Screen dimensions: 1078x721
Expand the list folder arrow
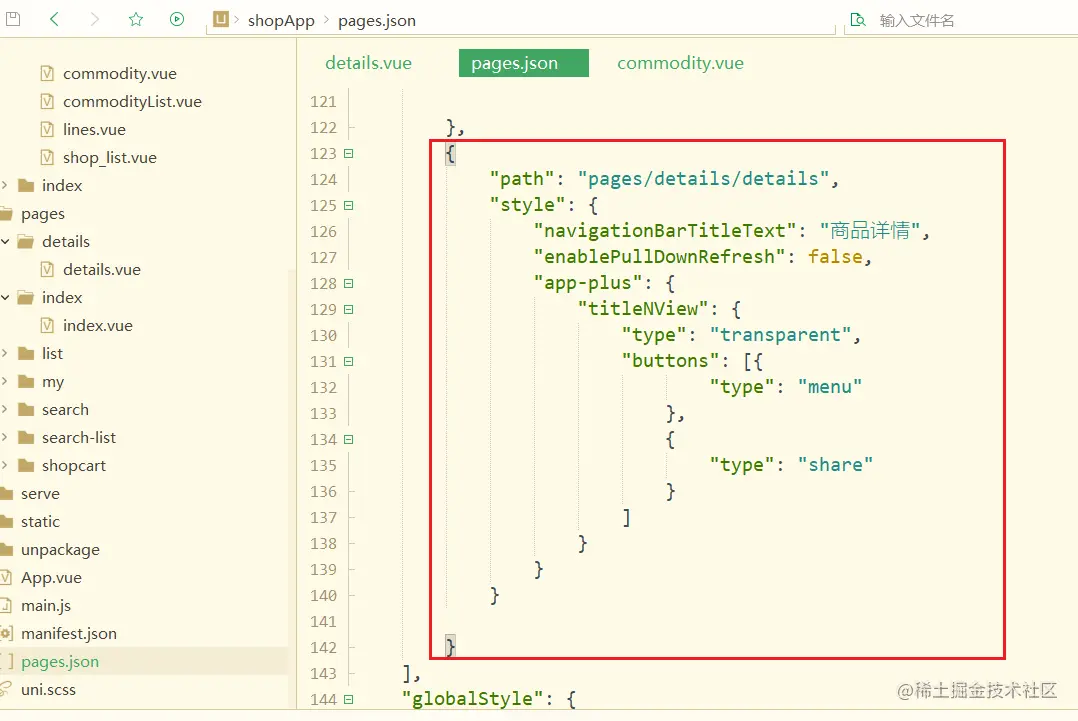pos(5,353)
